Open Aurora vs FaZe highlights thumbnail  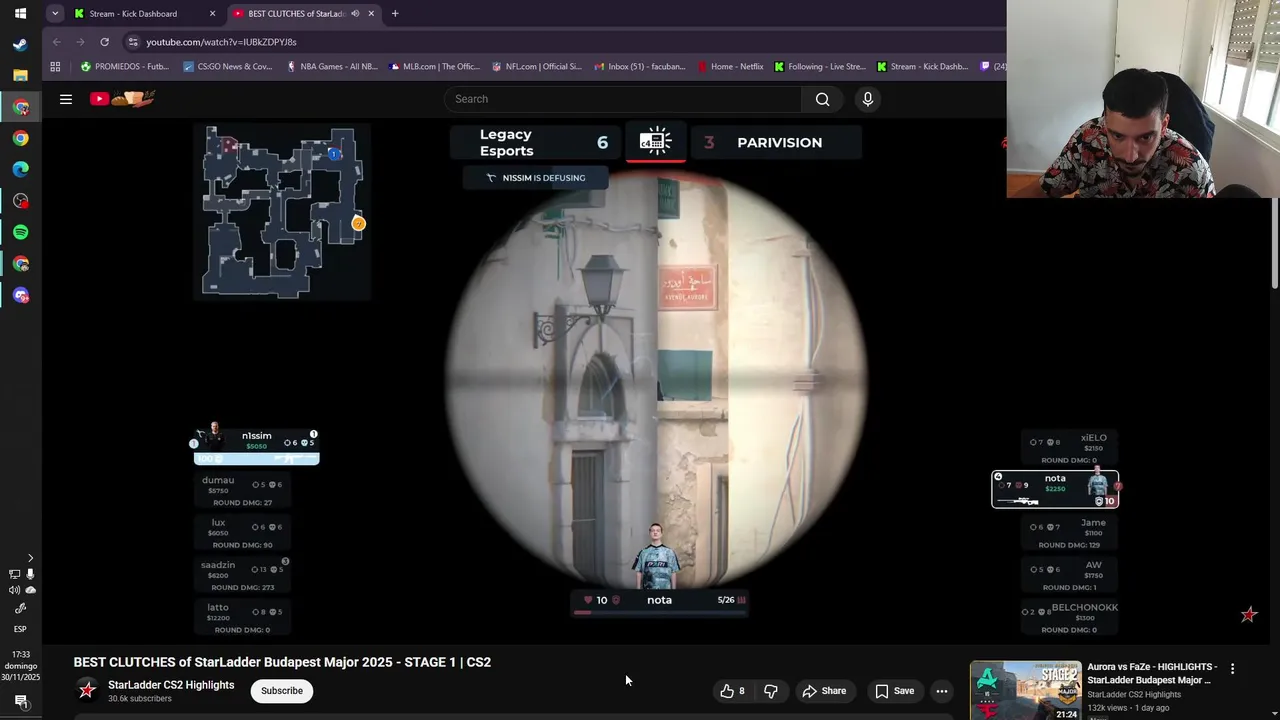(x=1025, y=690)
